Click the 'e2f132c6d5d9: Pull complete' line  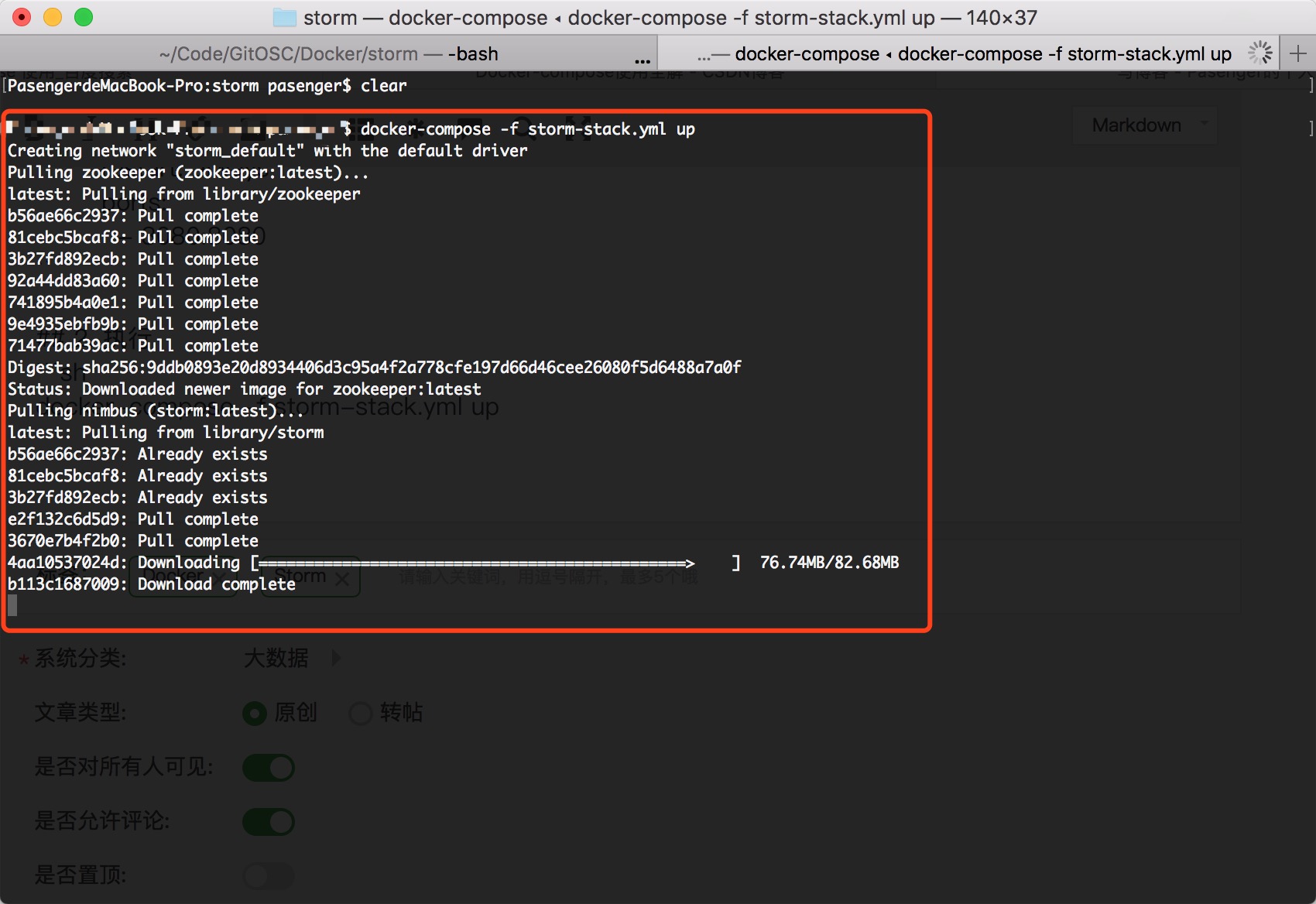click(133, 519)
